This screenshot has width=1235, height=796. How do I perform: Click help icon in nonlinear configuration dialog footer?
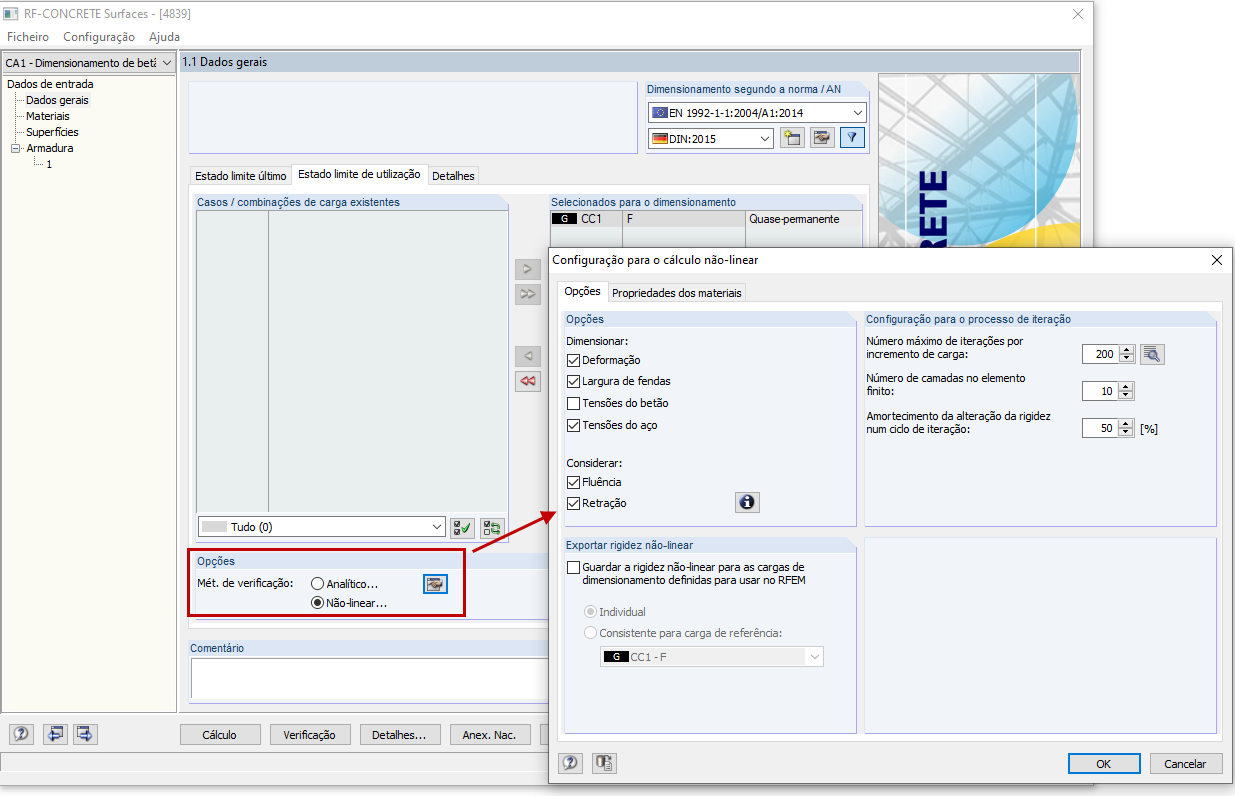(570, 763)
